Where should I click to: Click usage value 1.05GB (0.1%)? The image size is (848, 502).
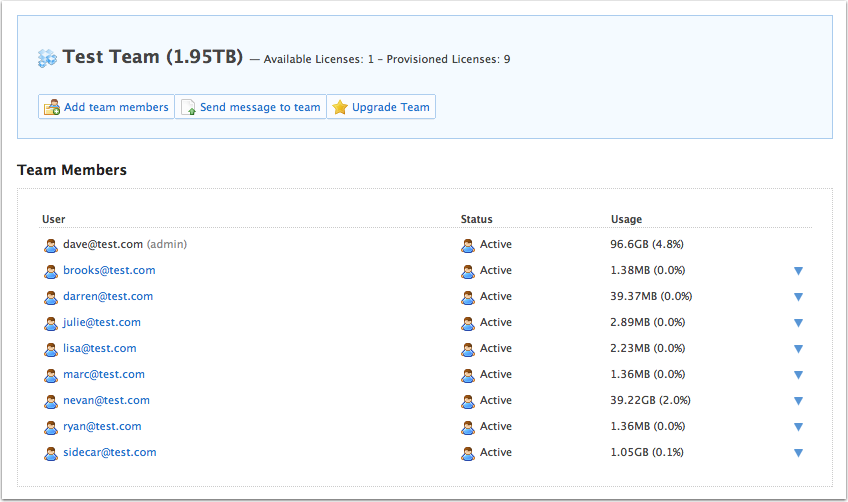coord(647,452)
